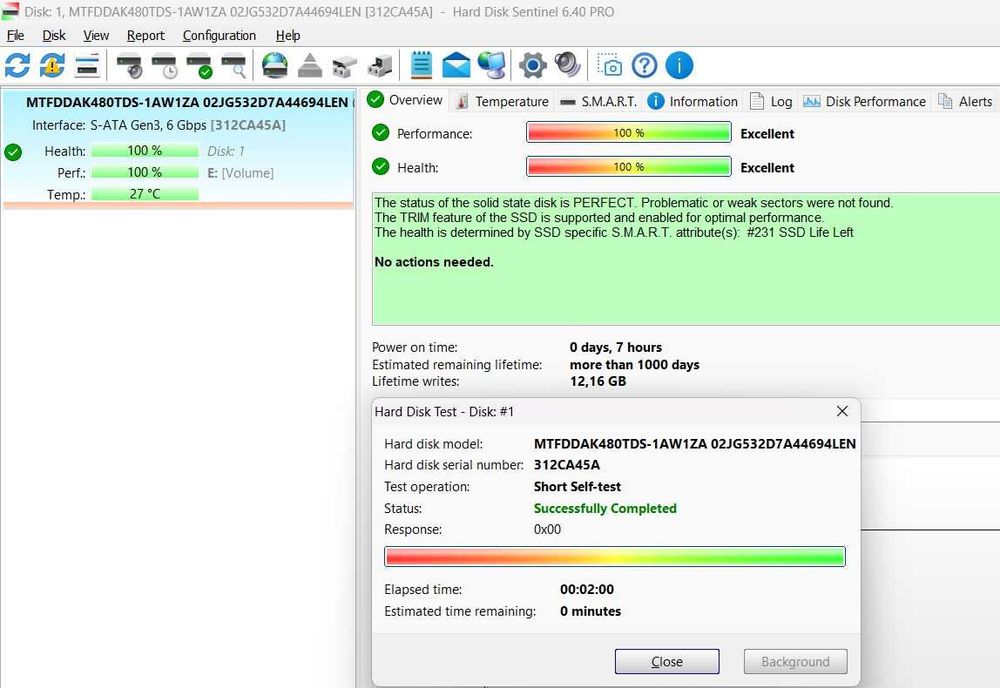The width and height of the screenshot is (1000, 688).
Task: Click the Perf. 100 % bar in left disk panel
Action: 145,172
